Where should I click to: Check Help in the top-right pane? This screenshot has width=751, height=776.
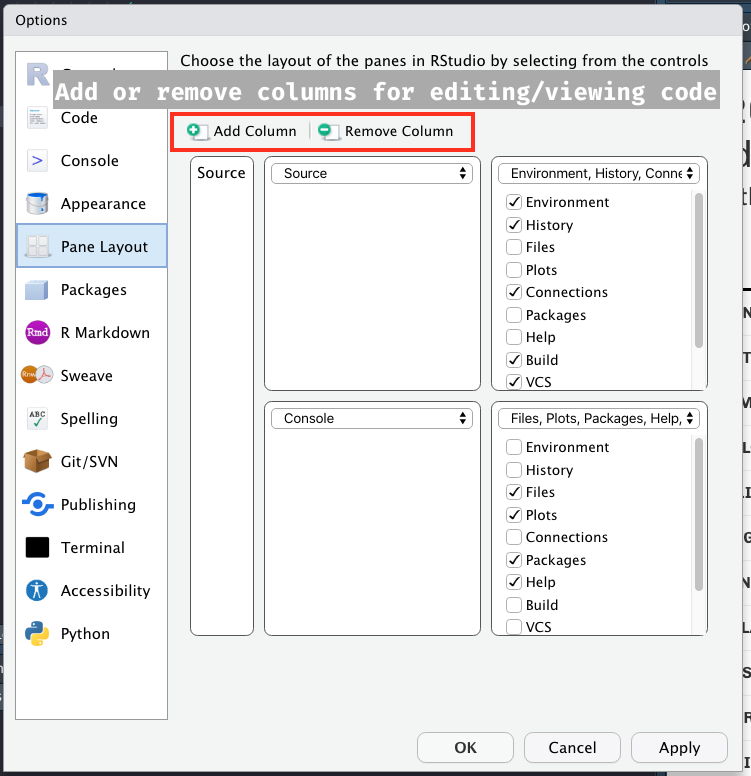point(514,337)
